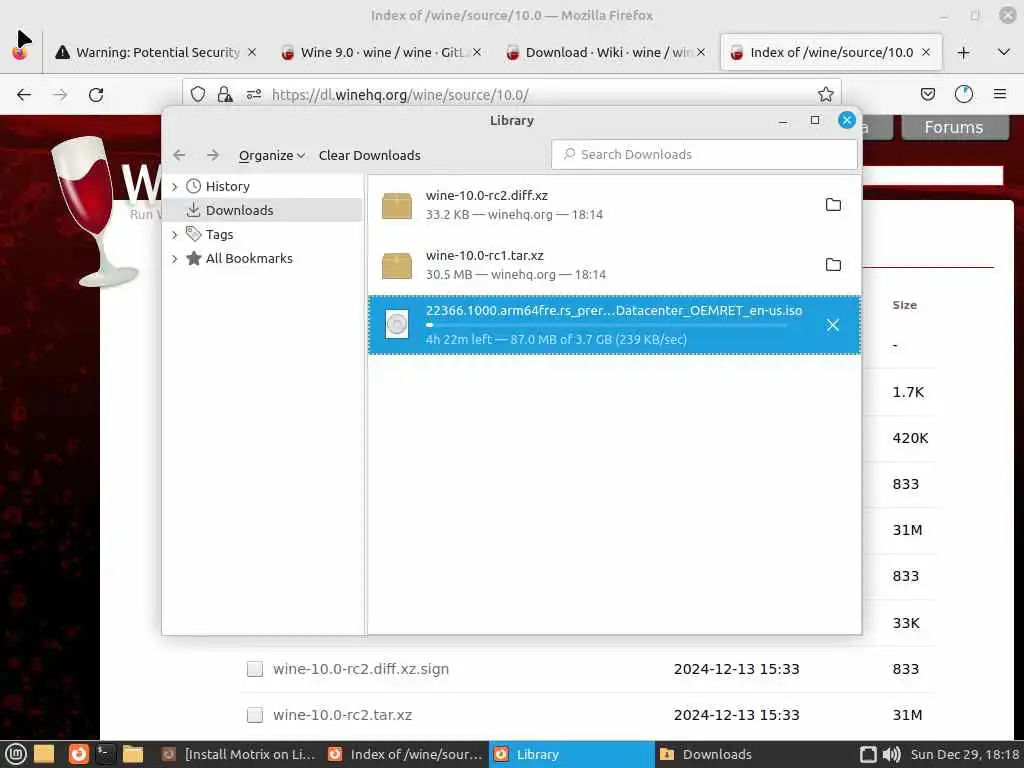Click the Firefox URL address bar

pyautogui.click(x=511, y=95)
